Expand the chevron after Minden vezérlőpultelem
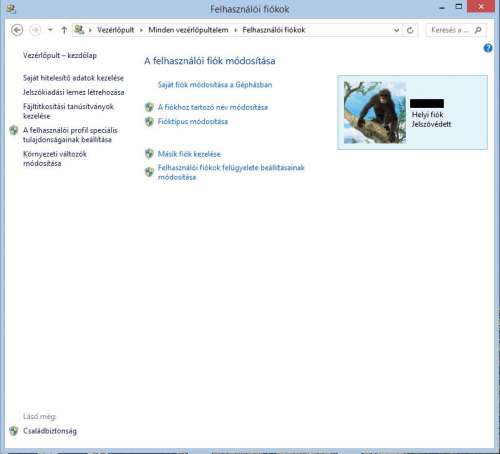Viewport: 500px width, 454px height. (235, 30)
